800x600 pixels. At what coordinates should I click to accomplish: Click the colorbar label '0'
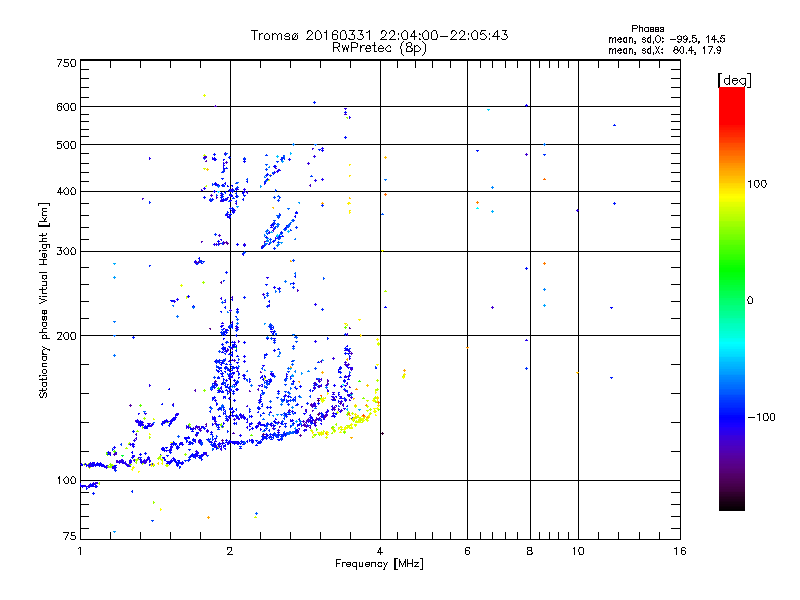pos(750,301)
